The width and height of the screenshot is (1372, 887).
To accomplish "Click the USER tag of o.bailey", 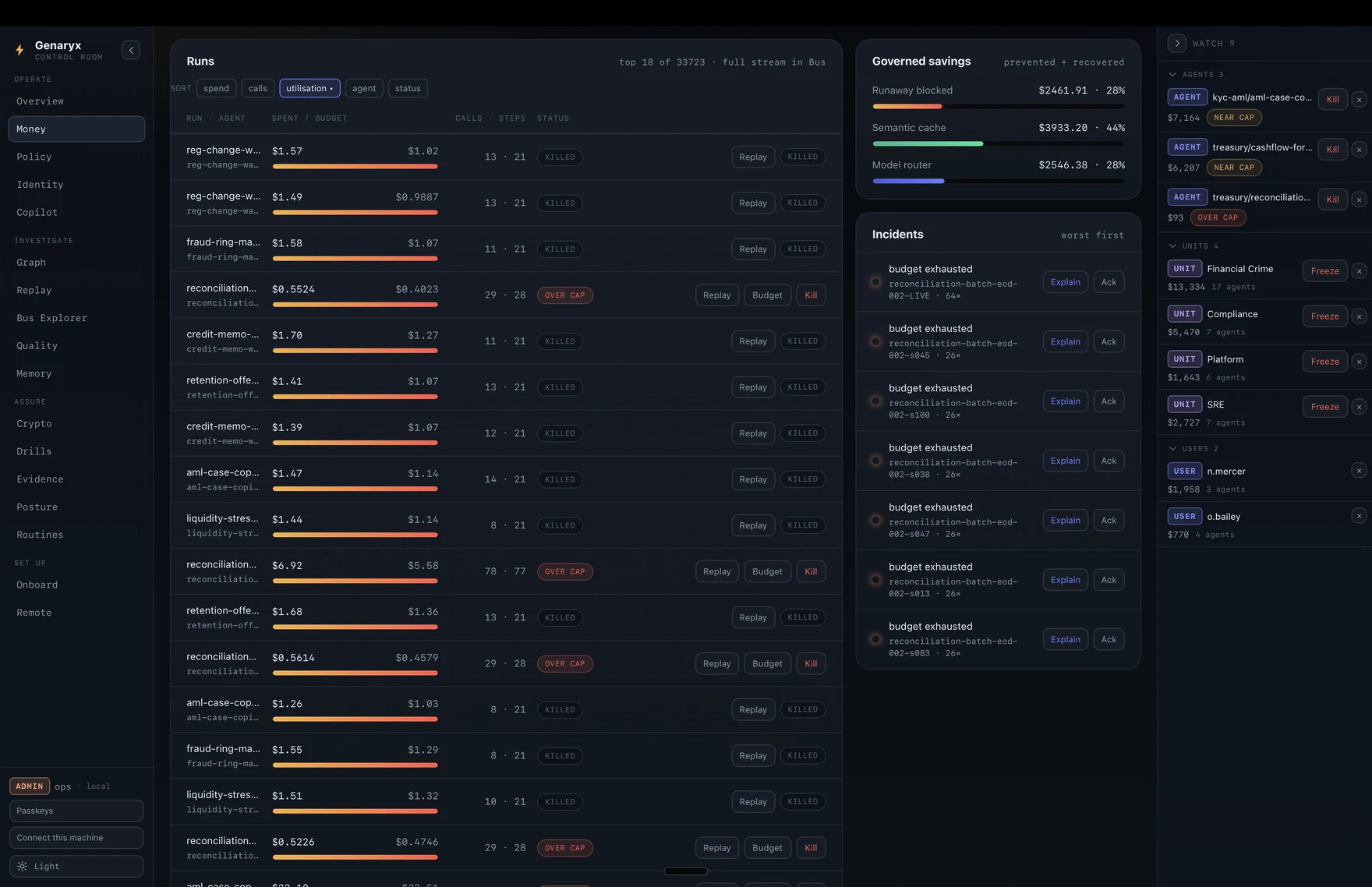I will click(1184, 516).
